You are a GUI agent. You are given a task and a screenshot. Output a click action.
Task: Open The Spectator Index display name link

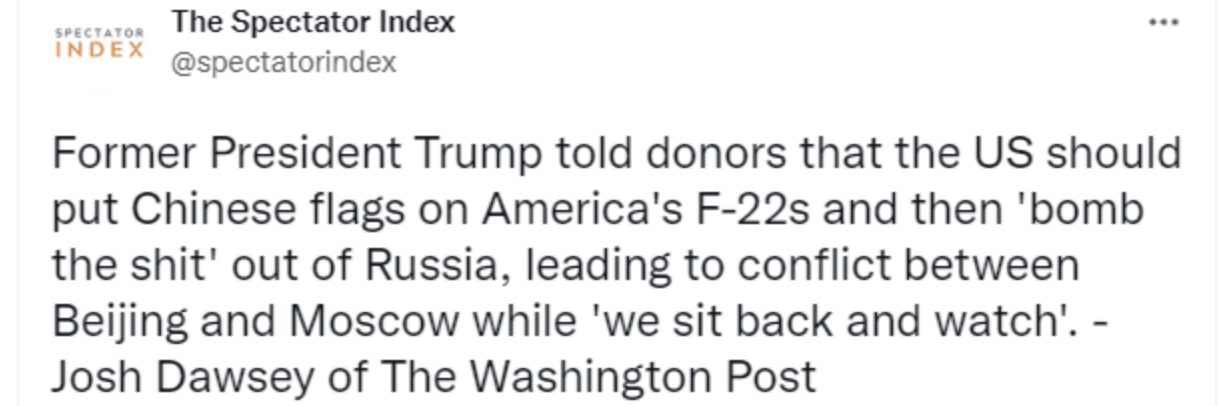pyautogui.click(x=313, y=21)
